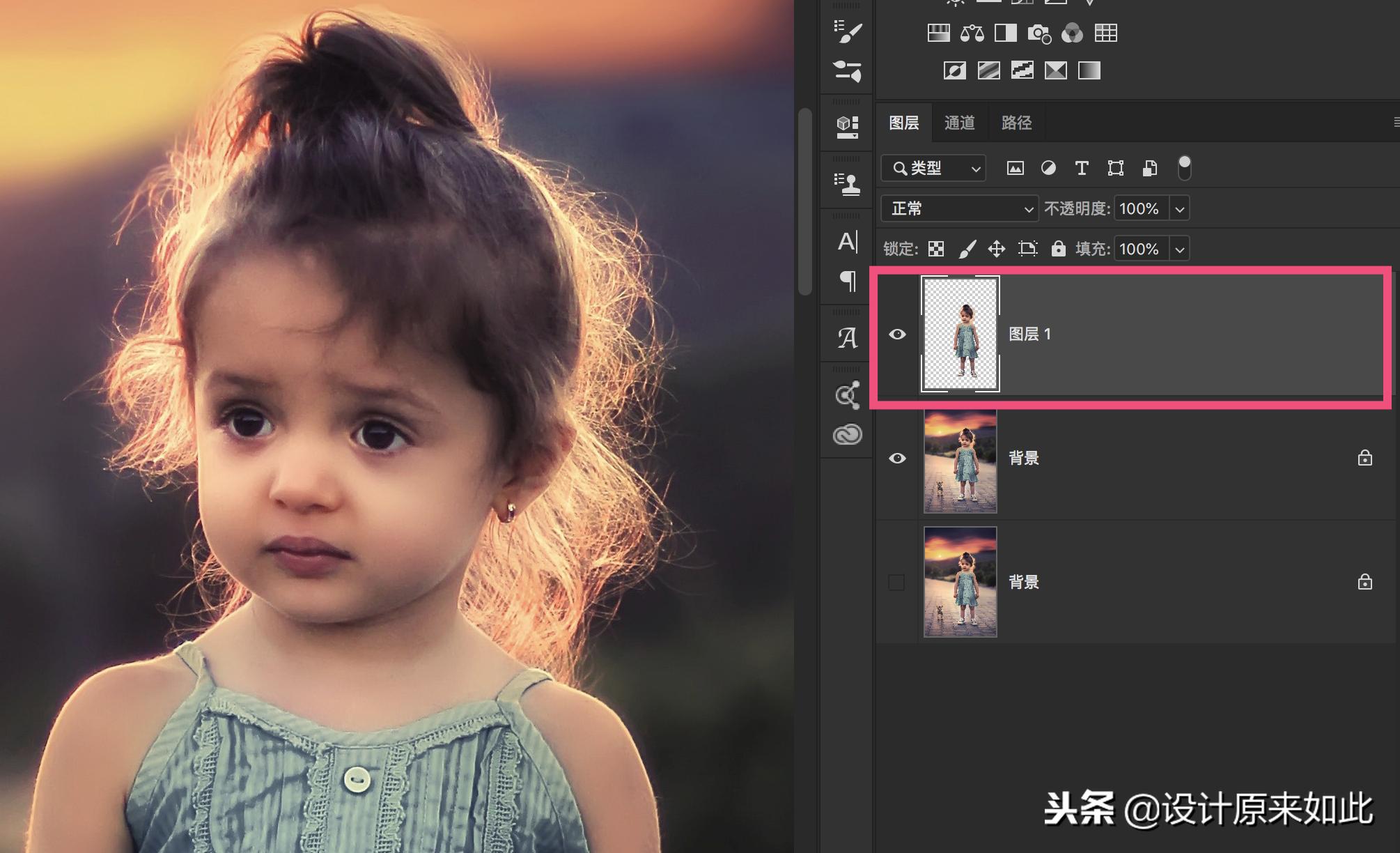
Task: Add a Color Balance adjustment
Action: pyautogui.click(x=972, y=33)
